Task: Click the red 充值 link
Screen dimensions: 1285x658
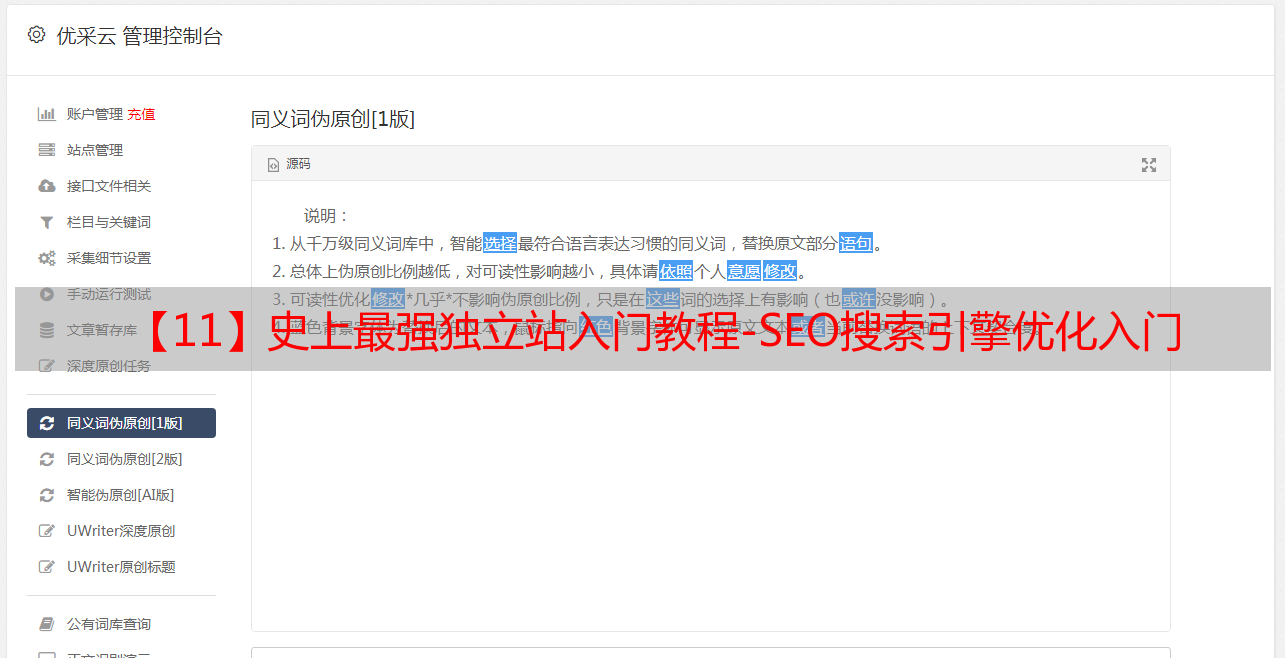Action: coord(141,114)
